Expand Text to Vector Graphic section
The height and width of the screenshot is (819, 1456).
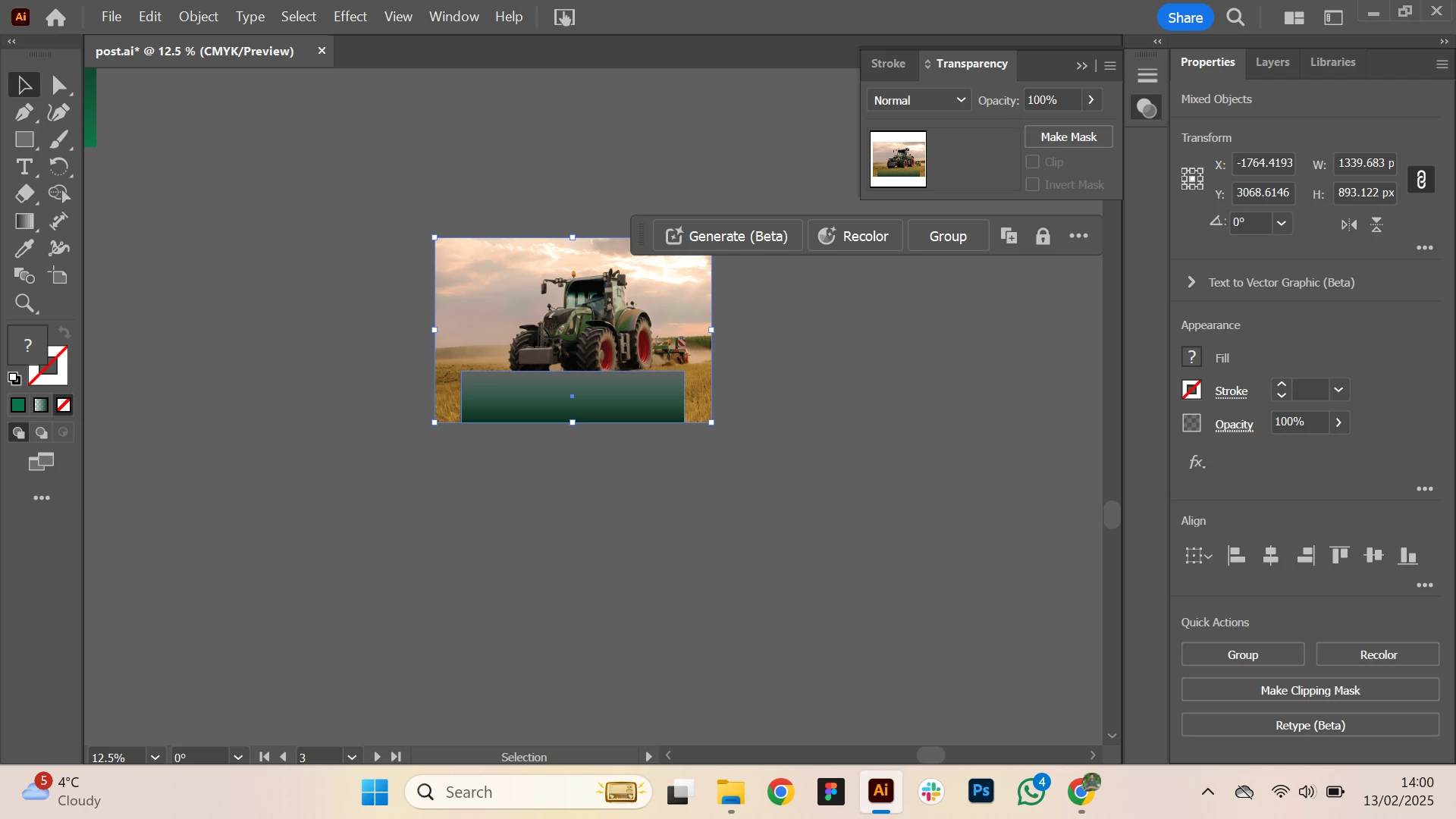pyautogui.click(x=1191, y=282)
